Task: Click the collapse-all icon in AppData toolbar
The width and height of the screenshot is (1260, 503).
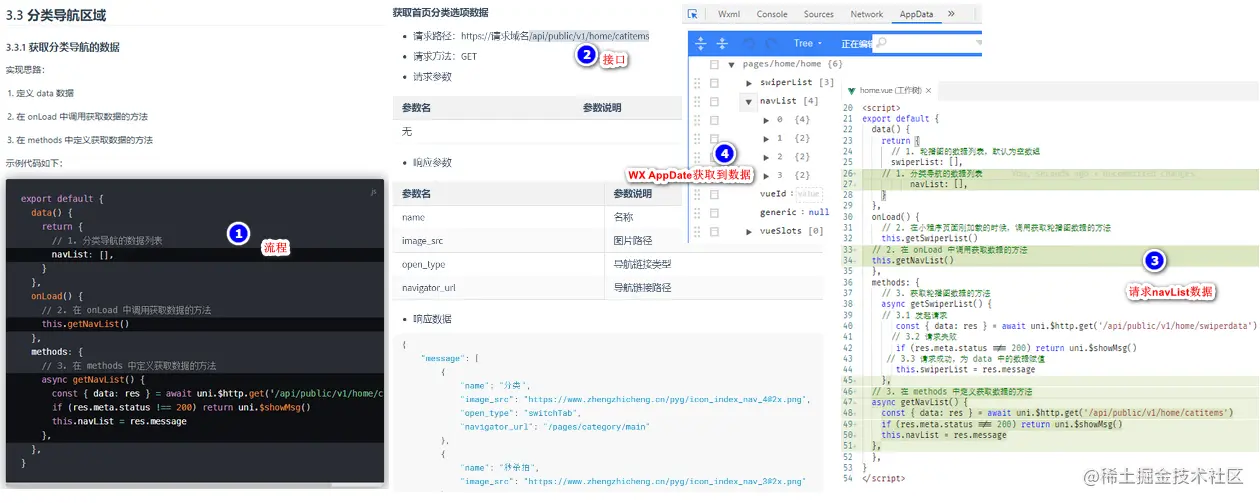Action: tap(722, 43)
